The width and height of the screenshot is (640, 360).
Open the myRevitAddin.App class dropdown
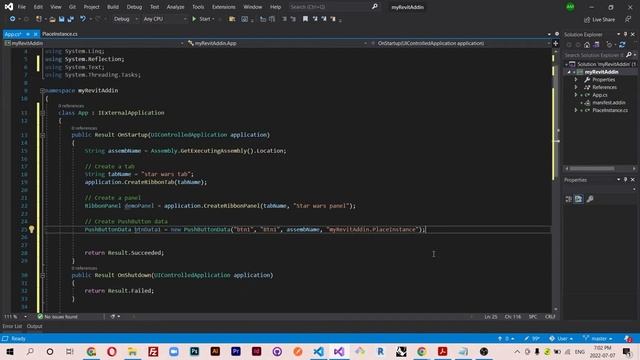(x=277, y=43)
